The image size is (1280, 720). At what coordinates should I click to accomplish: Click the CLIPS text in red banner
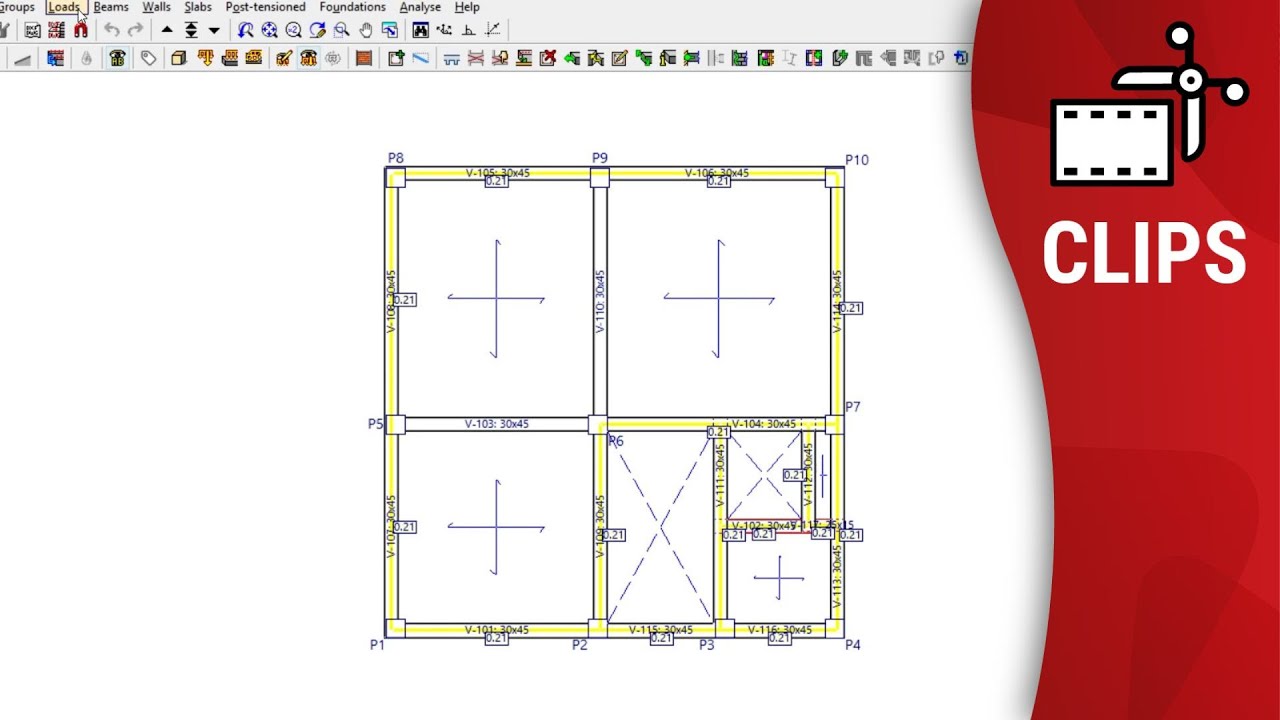pyautogui.click(x=1144, y=253)
